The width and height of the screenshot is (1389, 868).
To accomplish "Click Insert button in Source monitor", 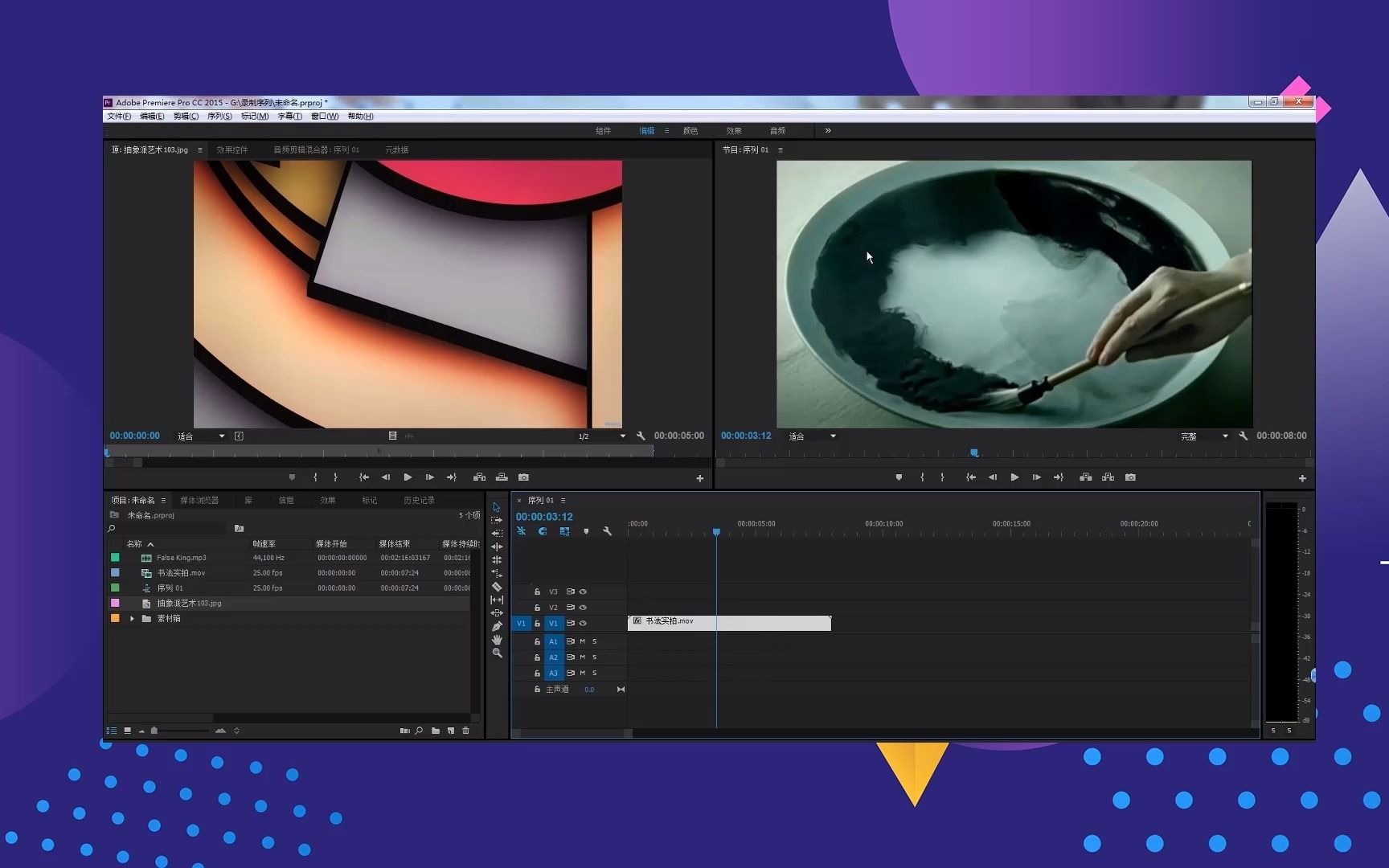I will coord(479,477).
